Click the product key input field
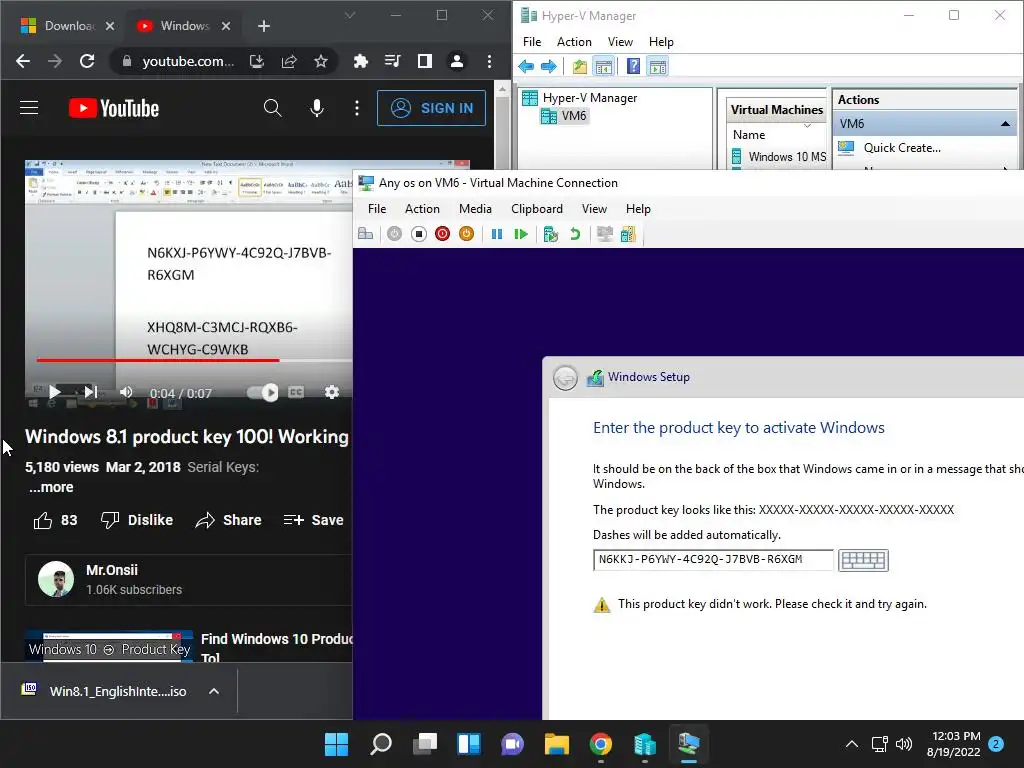The height and width of the screenshot is (768, 1024). pos(713,560)
